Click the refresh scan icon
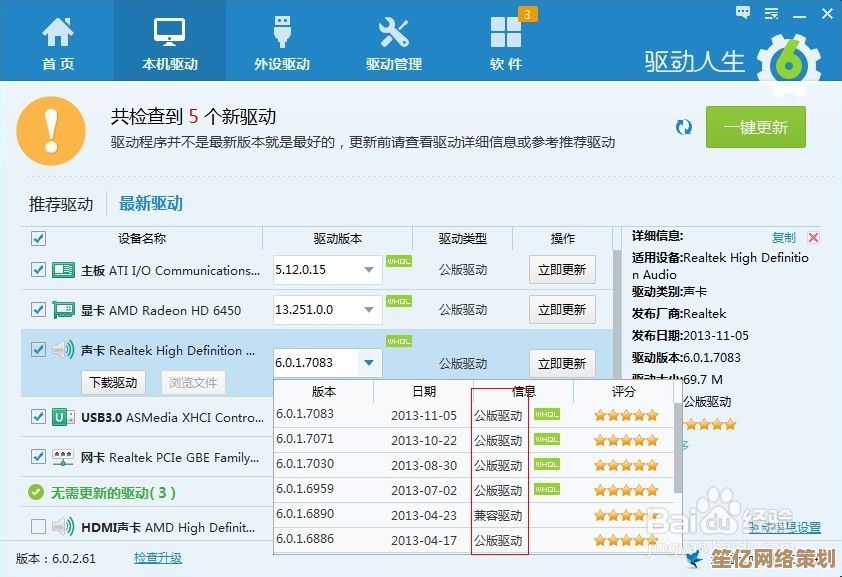Screen dimensions: 842x577 click(x=684, y=127)
